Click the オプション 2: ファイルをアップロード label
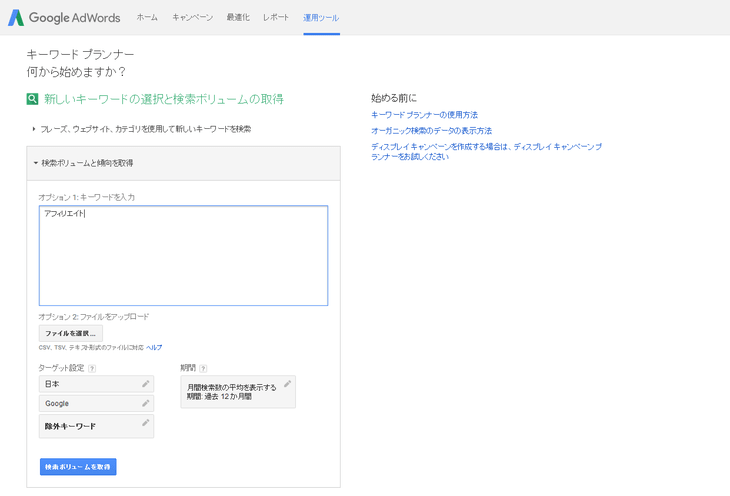This screenshot has height=496, width=730. click(94, 317)
